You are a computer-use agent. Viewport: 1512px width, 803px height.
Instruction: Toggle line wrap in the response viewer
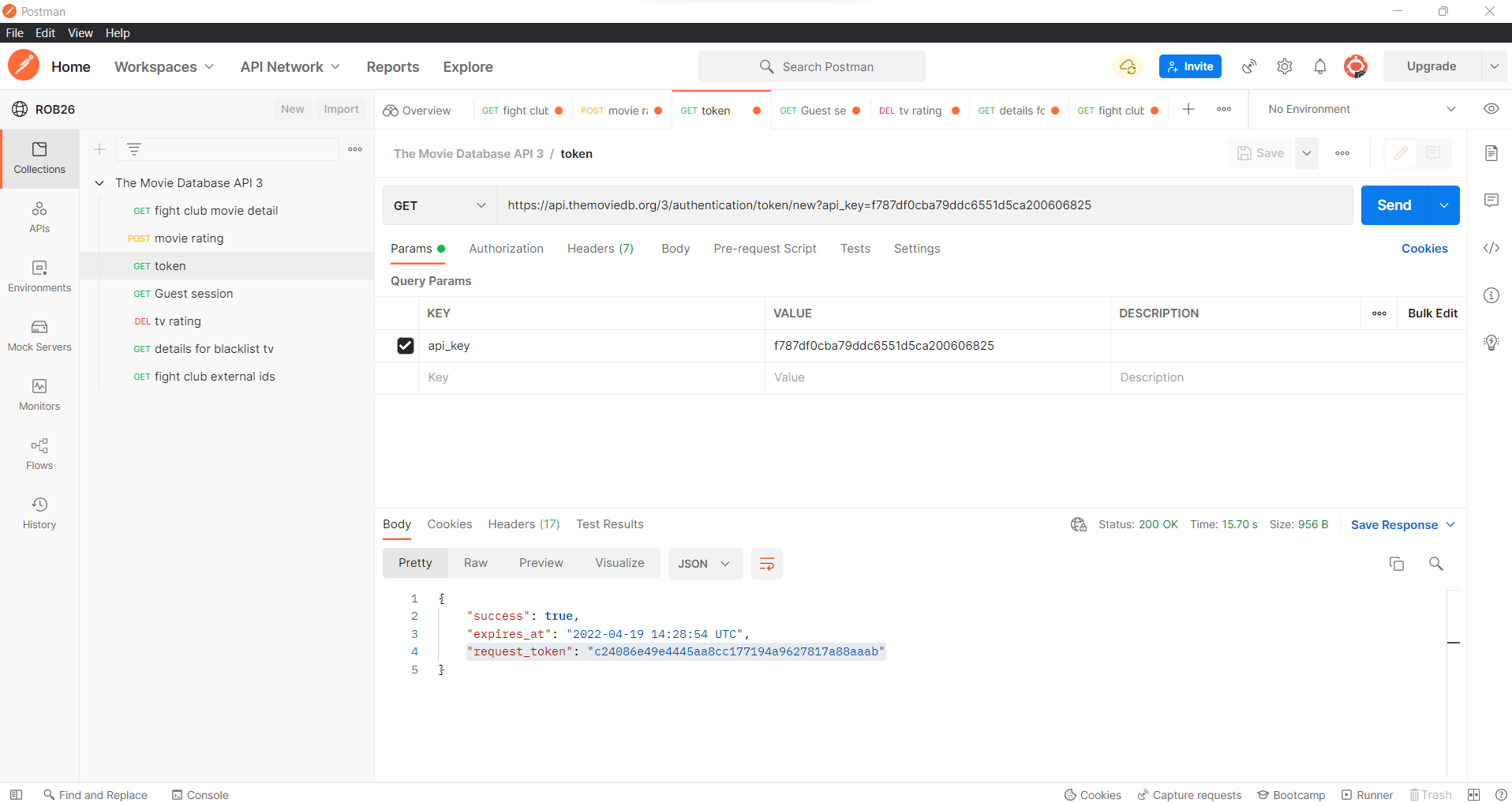[765, 563]
